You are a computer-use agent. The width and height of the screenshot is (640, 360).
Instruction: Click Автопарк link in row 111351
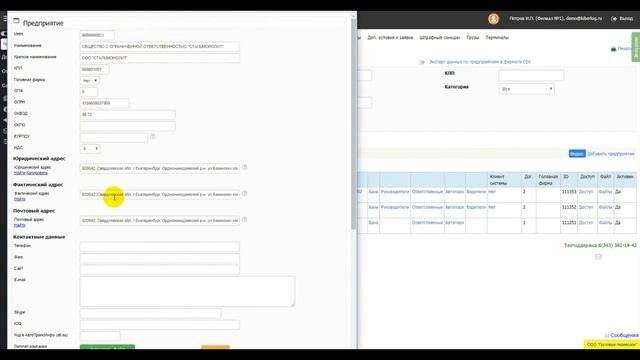454,223
